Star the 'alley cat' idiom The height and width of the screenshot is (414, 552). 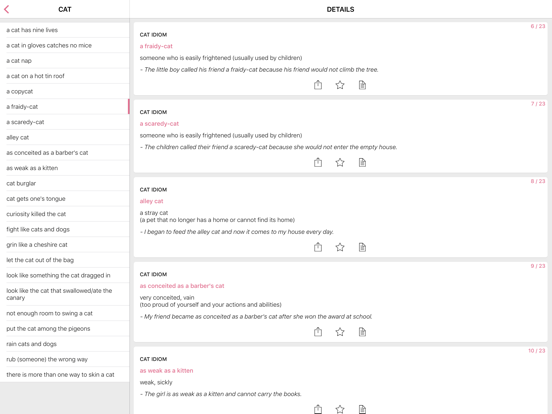tap(340, 247)
